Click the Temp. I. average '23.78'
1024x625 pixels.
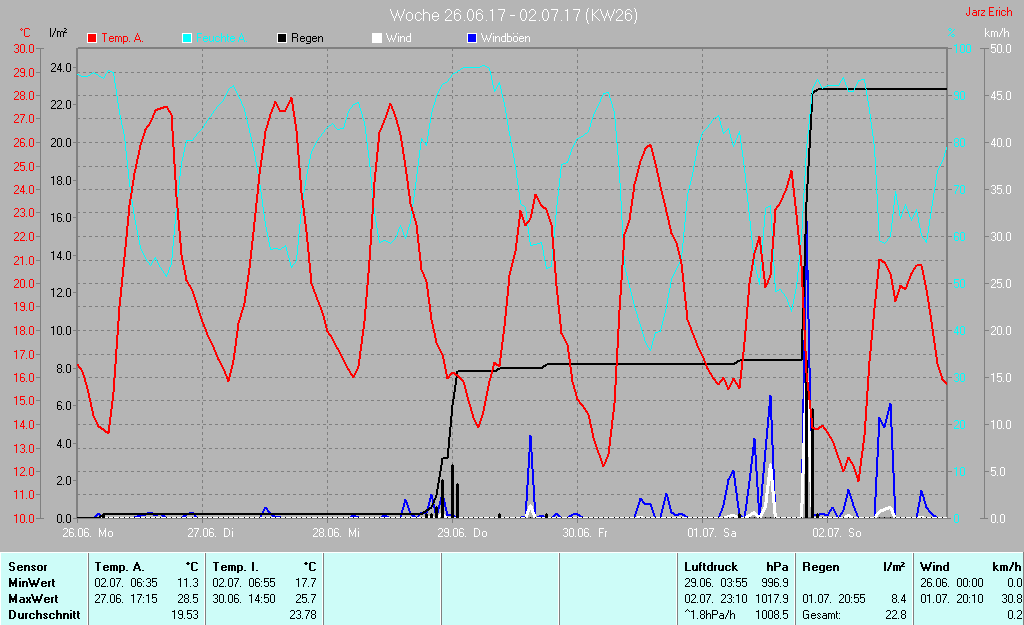pos(302,615)
